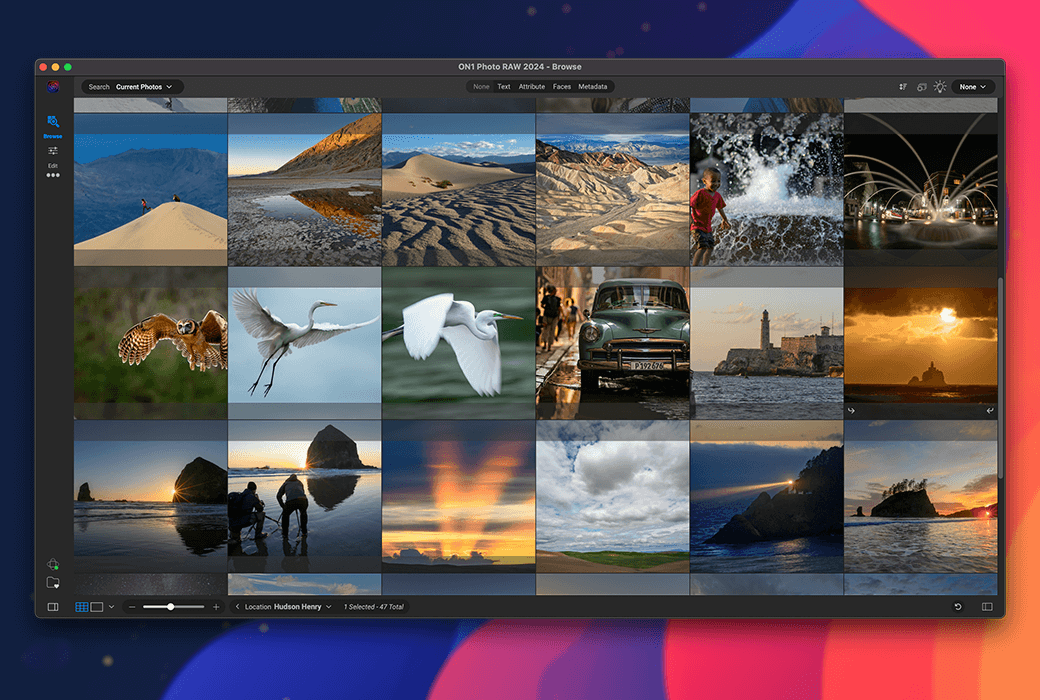1040x700 pixels.
Task: Click the reset/undo icon at bottom right
Action: [x=958, y=606]
